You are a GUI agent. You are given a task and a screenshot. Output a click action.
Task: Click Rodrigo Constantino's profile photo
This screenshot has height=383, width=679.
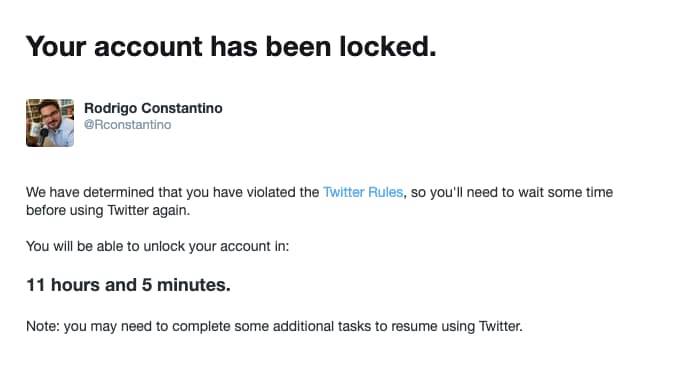tap(50, 123)
